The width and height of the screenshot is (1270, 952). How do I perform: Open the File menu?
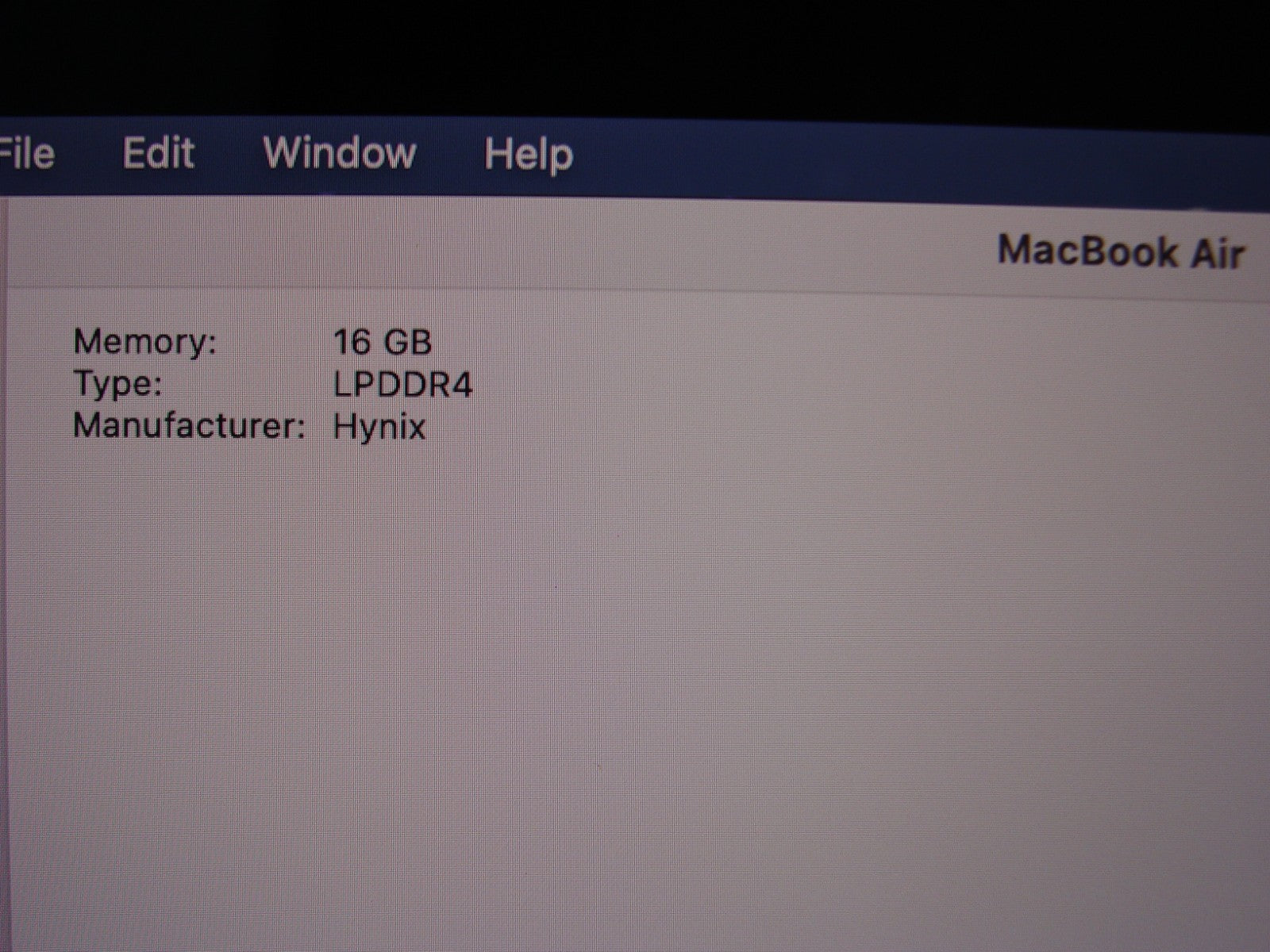pos(26,152)
